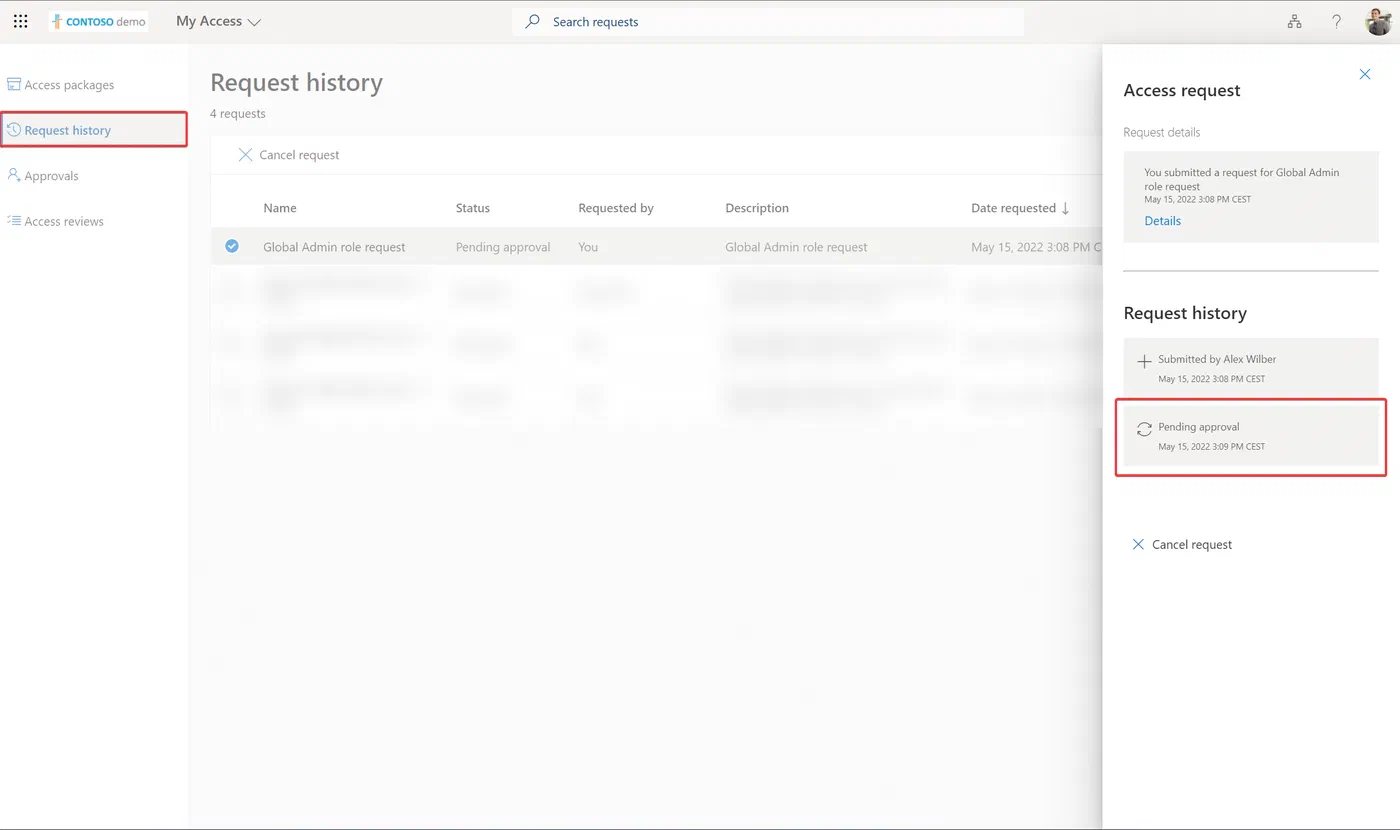Sort by the Status column header

point(473,208)
